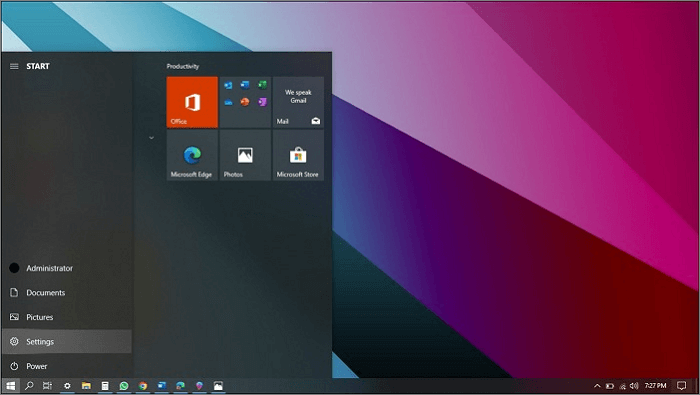Open Documents from the Start menu
The image size is (700, 395).
[x=67, y=293]
